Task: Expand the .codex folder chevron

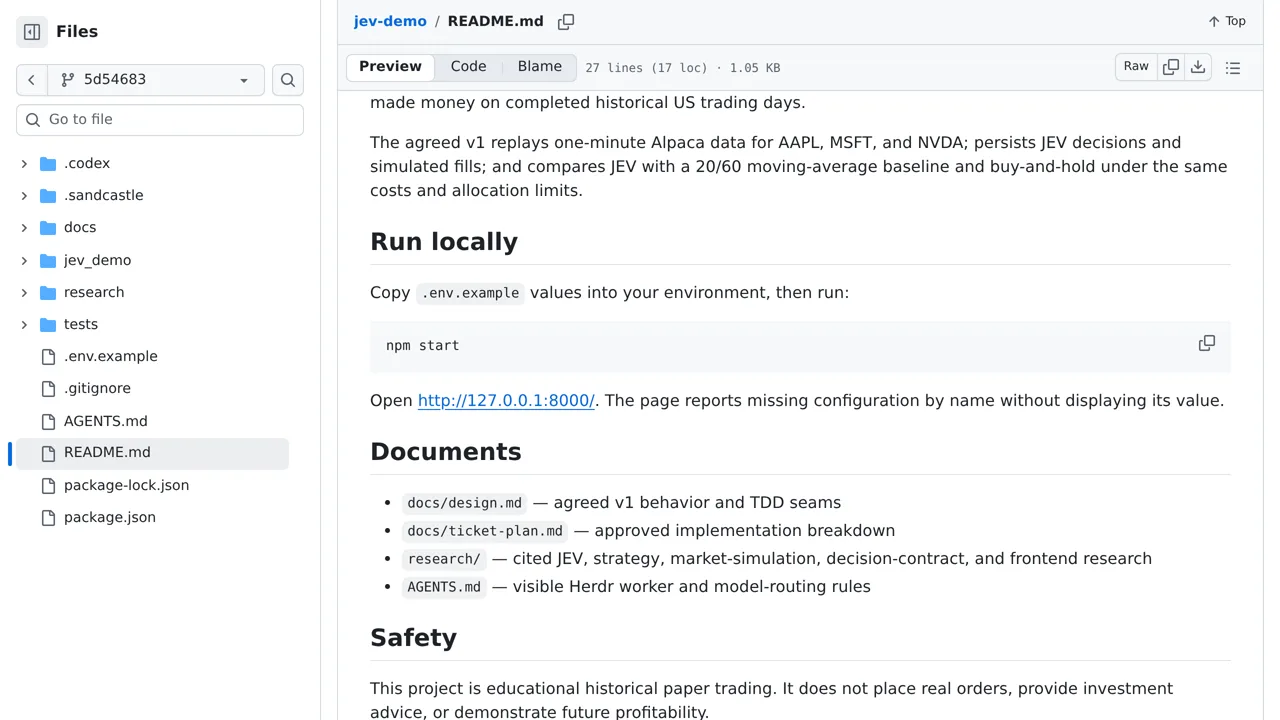Action: coord(24,164)
